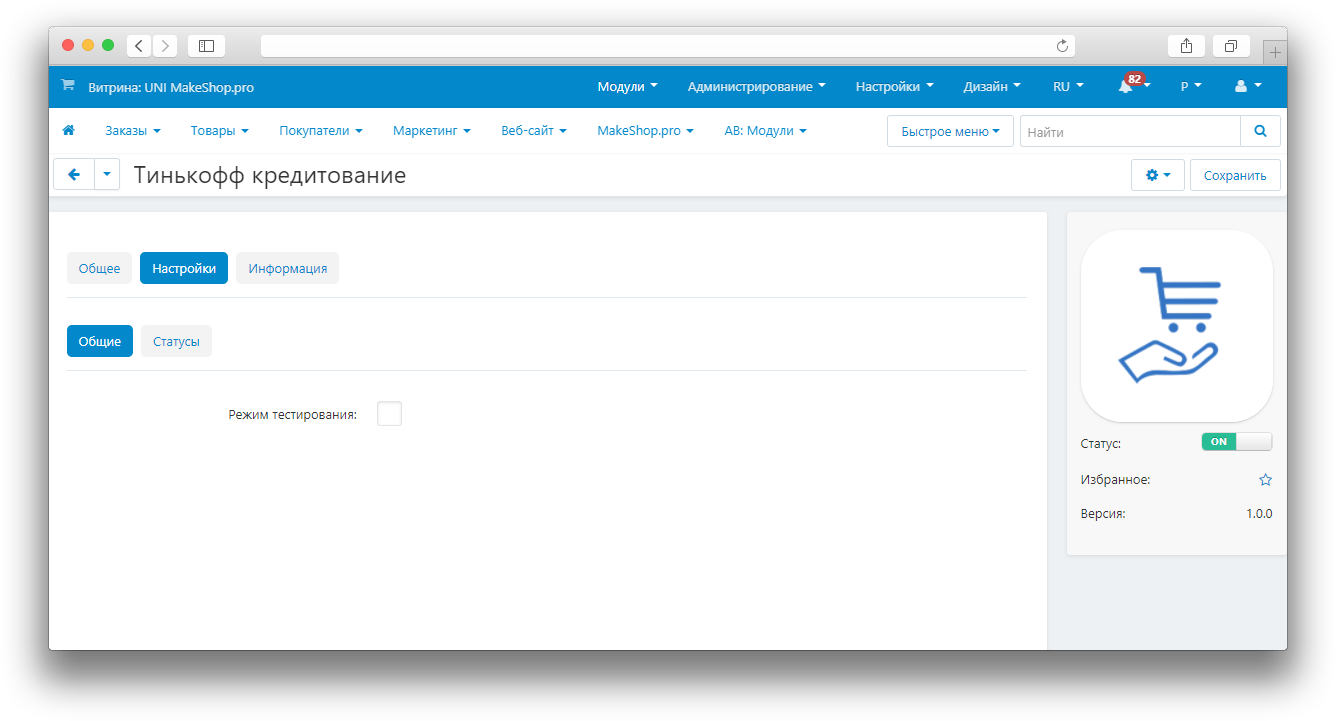Toggle the module status ON switch
The height and width of the screenshot is (721, 1336).
[1236, 442]
